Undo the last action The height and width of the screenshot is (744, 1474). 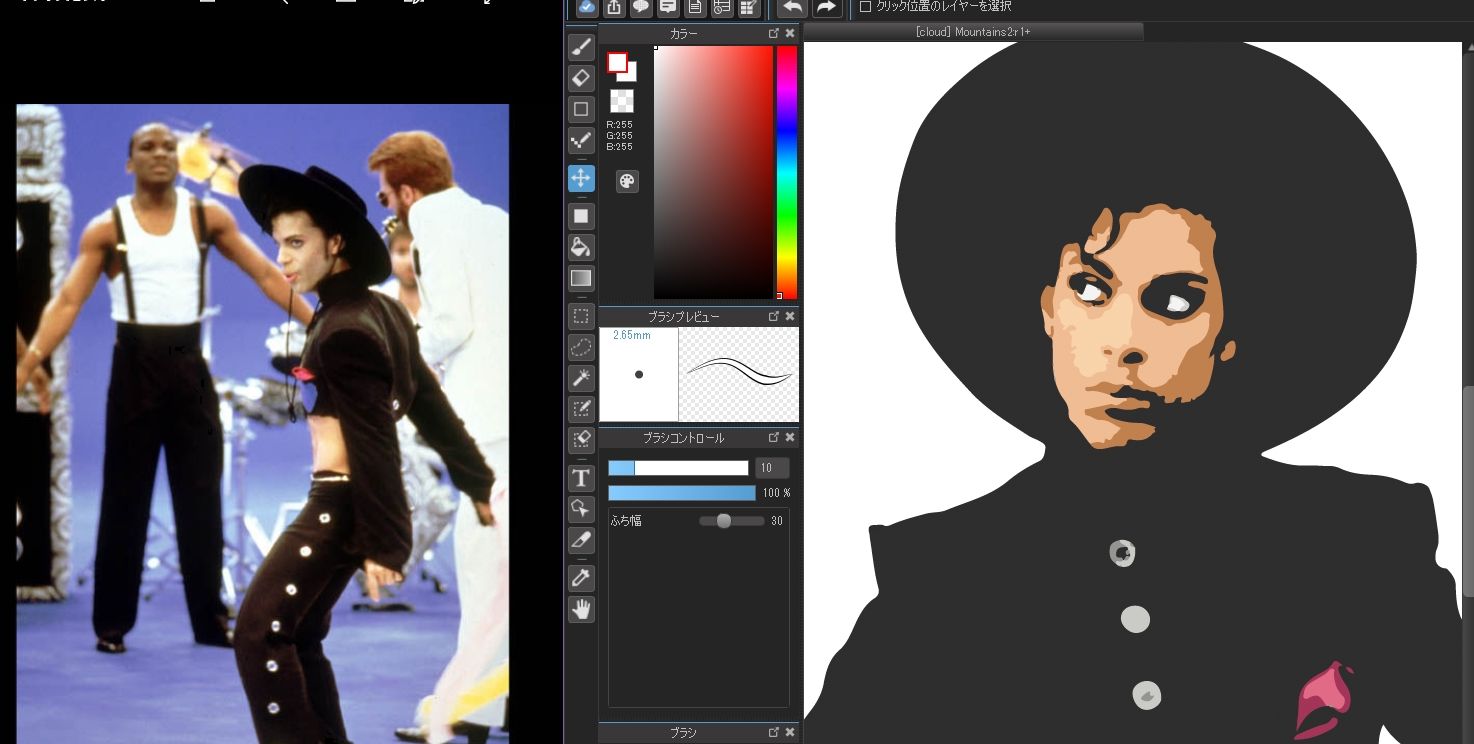pos(792,8)
